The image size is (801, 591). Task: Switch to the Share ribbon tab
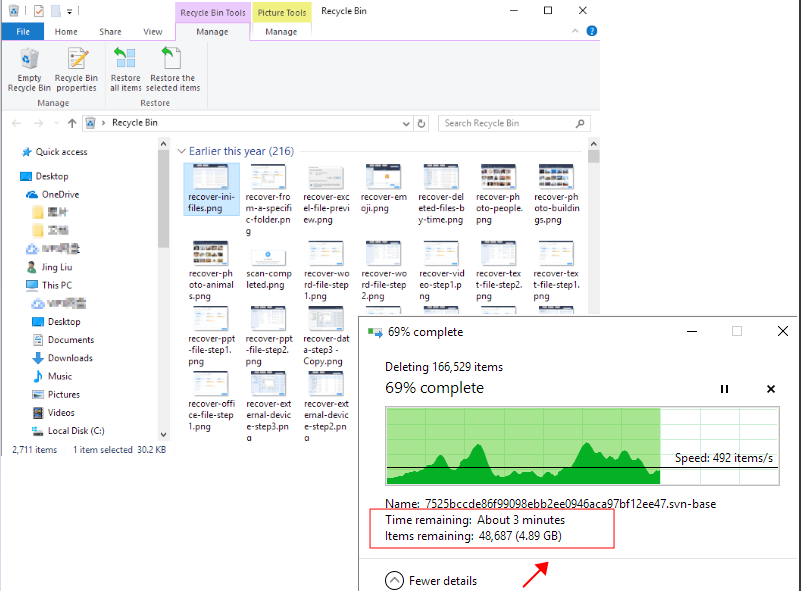(110, 32)
